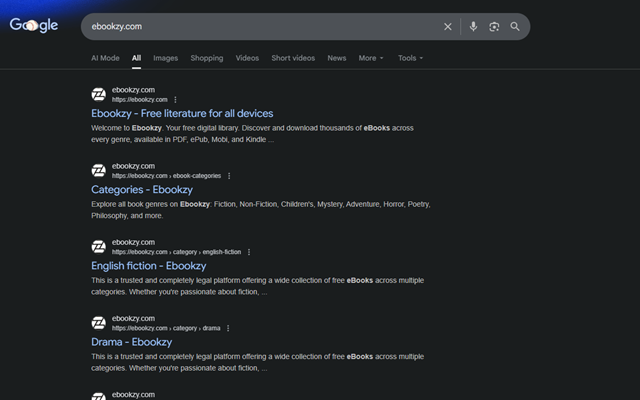Open three-dot menu beside category drama URL
The image size is (640, 400).
pos(228,328)
